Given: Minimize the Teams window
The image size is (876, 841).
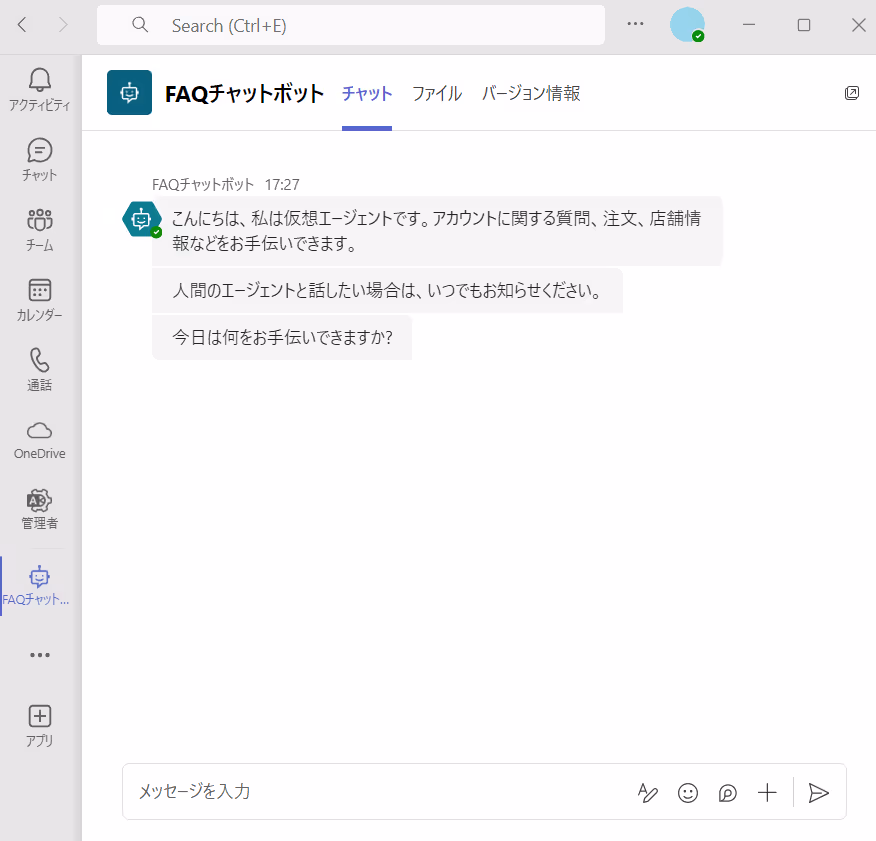Looking at the screenshot, I should [749, 25].
